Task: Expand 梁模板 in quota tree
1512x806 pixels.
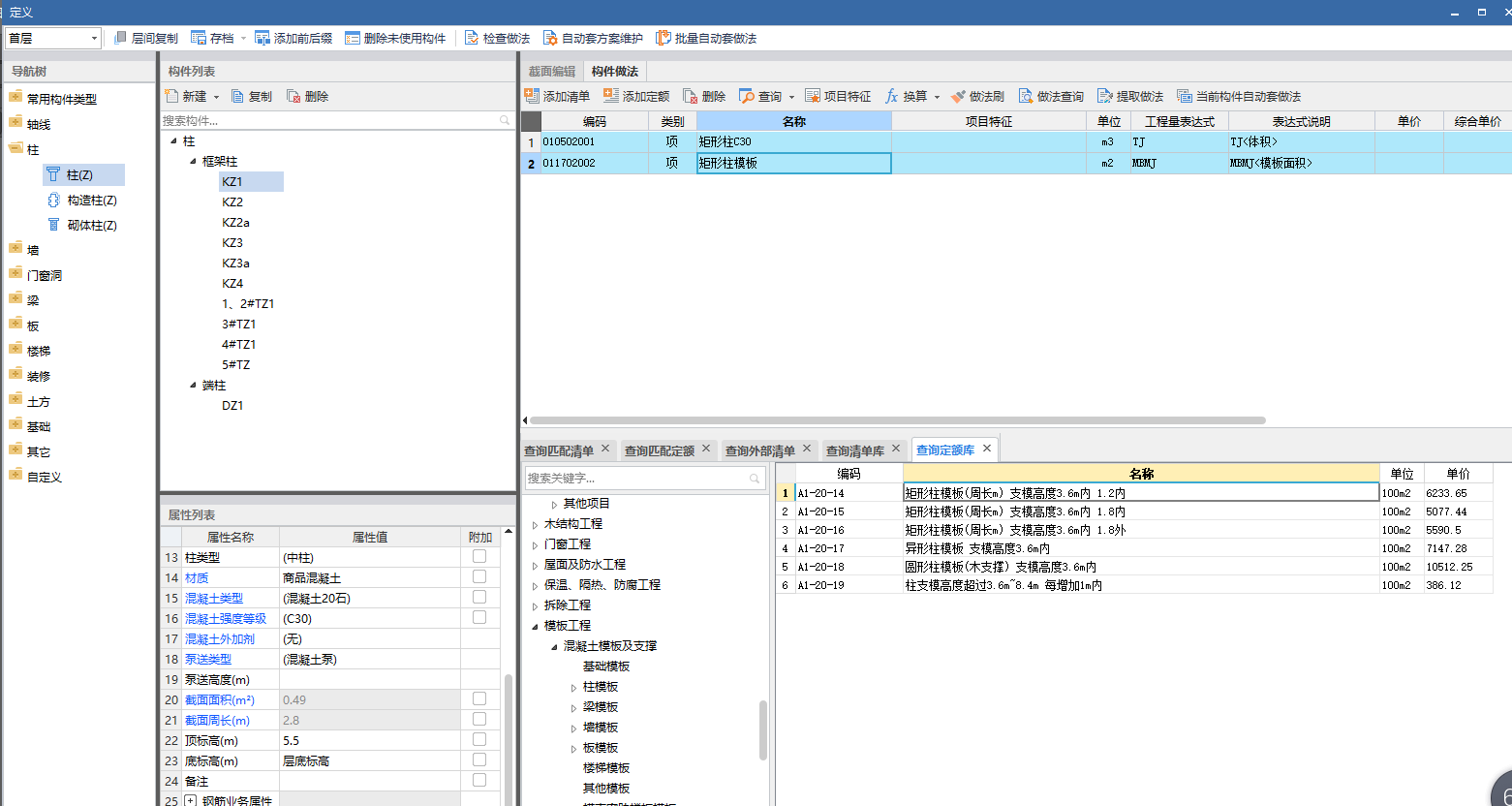Action: click(573, 707)
